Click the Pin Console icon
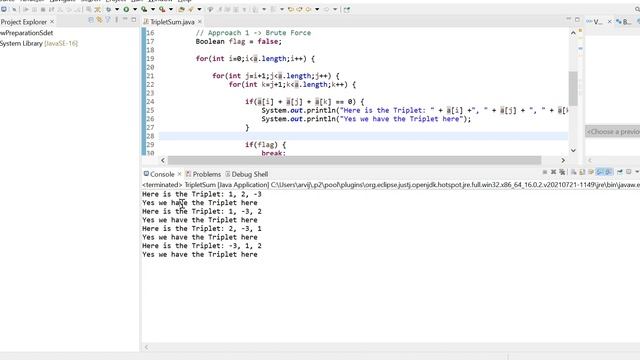 (620, 172)
